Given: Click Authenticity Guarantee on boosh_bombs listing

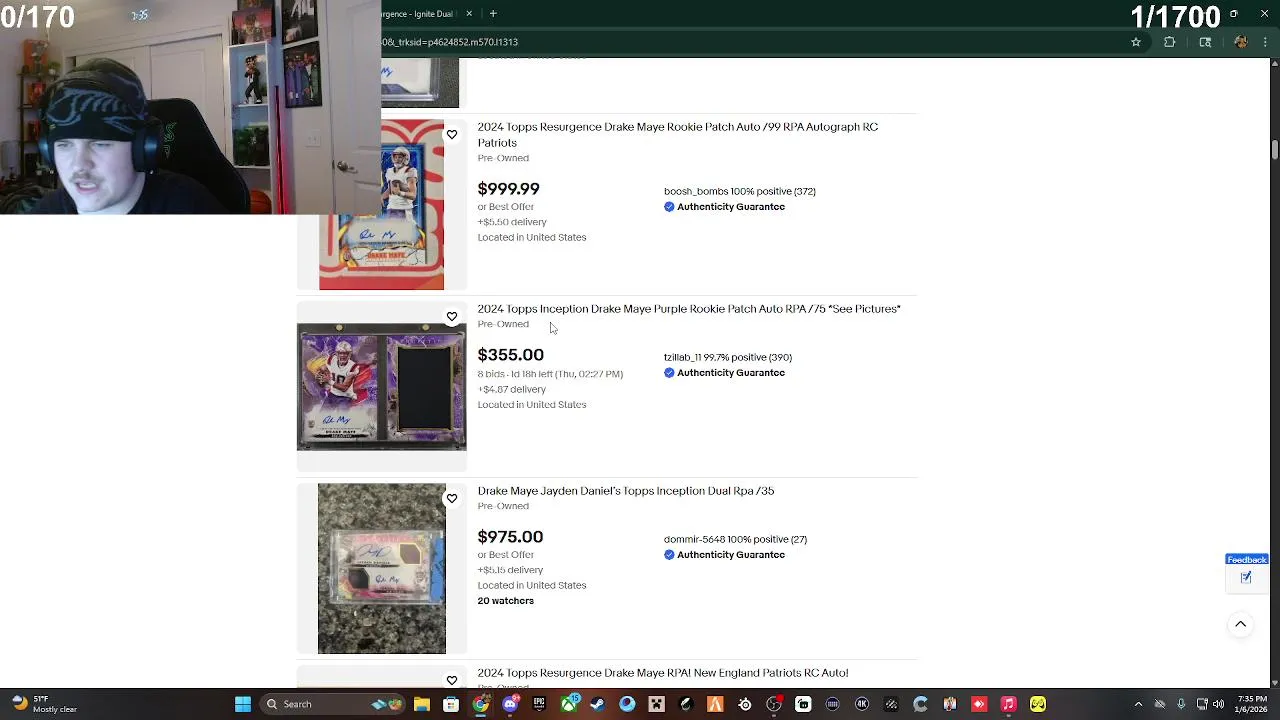Looking at the screenshot, I should point(724,207).
